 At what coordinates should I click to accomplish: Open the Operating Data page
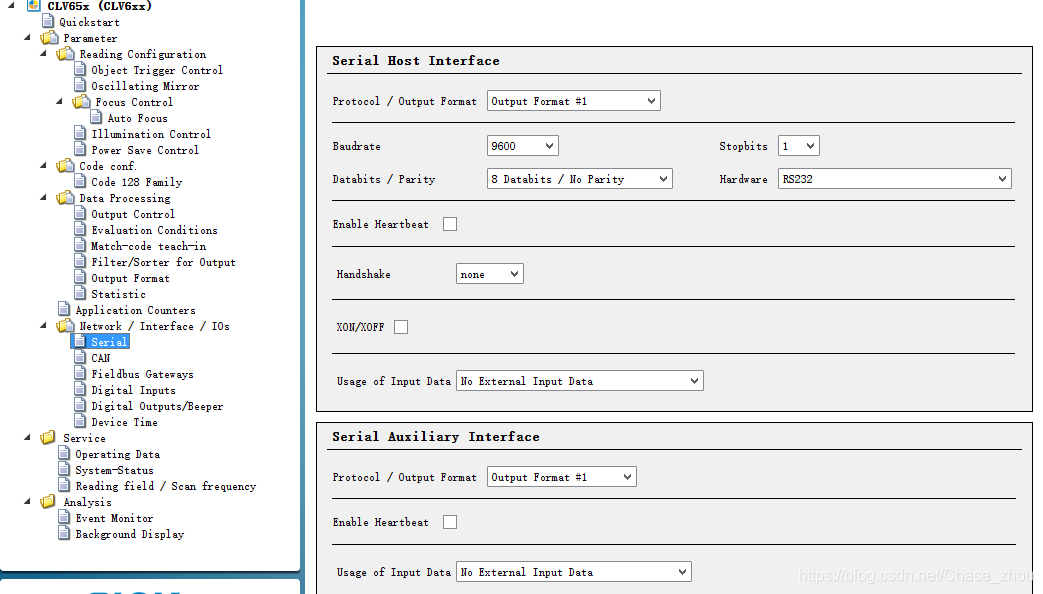pyautogui.click(x=117, y=454)
